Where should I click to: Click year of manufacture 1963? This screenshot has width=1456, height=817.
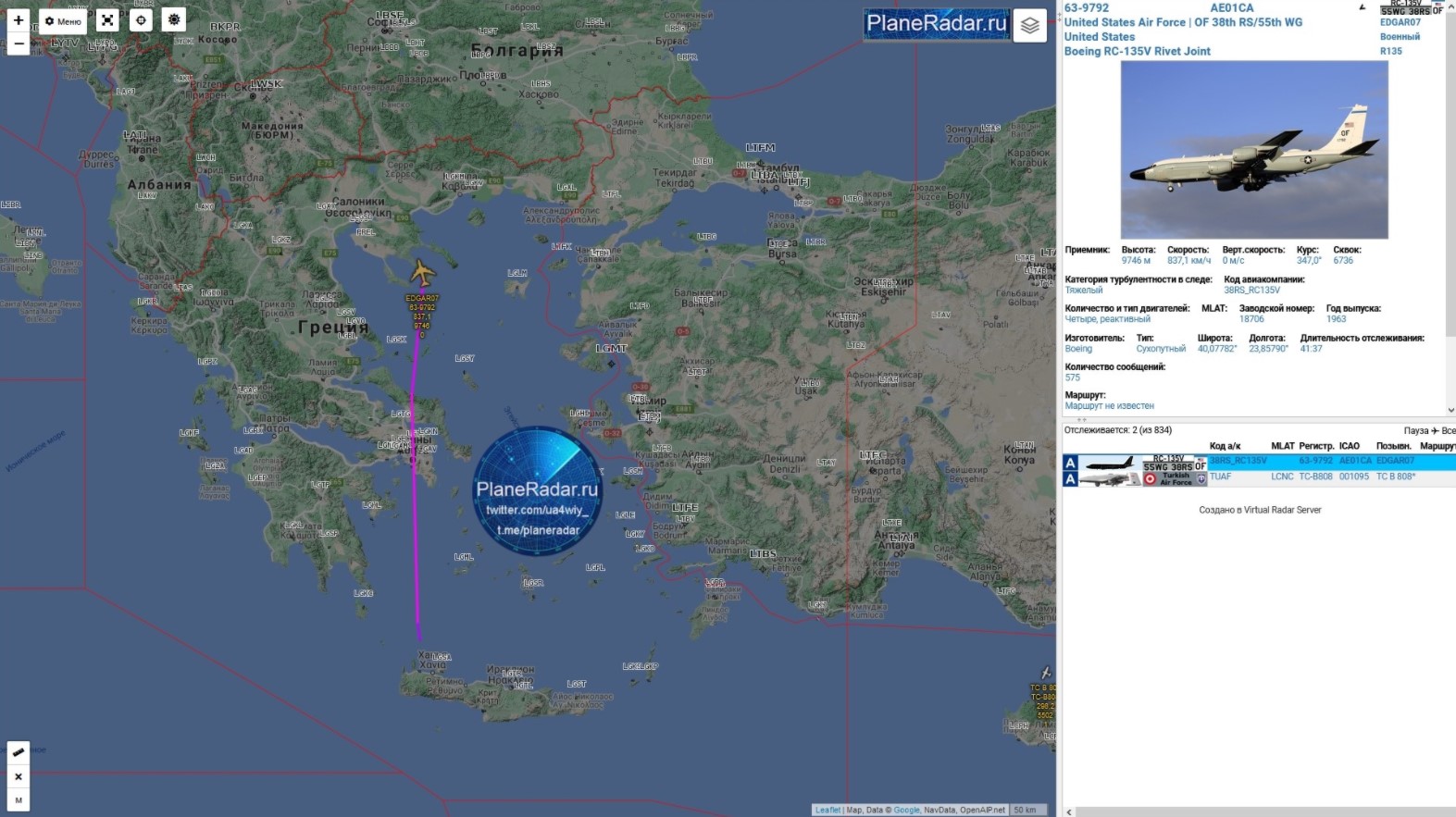coord(1336,319)
